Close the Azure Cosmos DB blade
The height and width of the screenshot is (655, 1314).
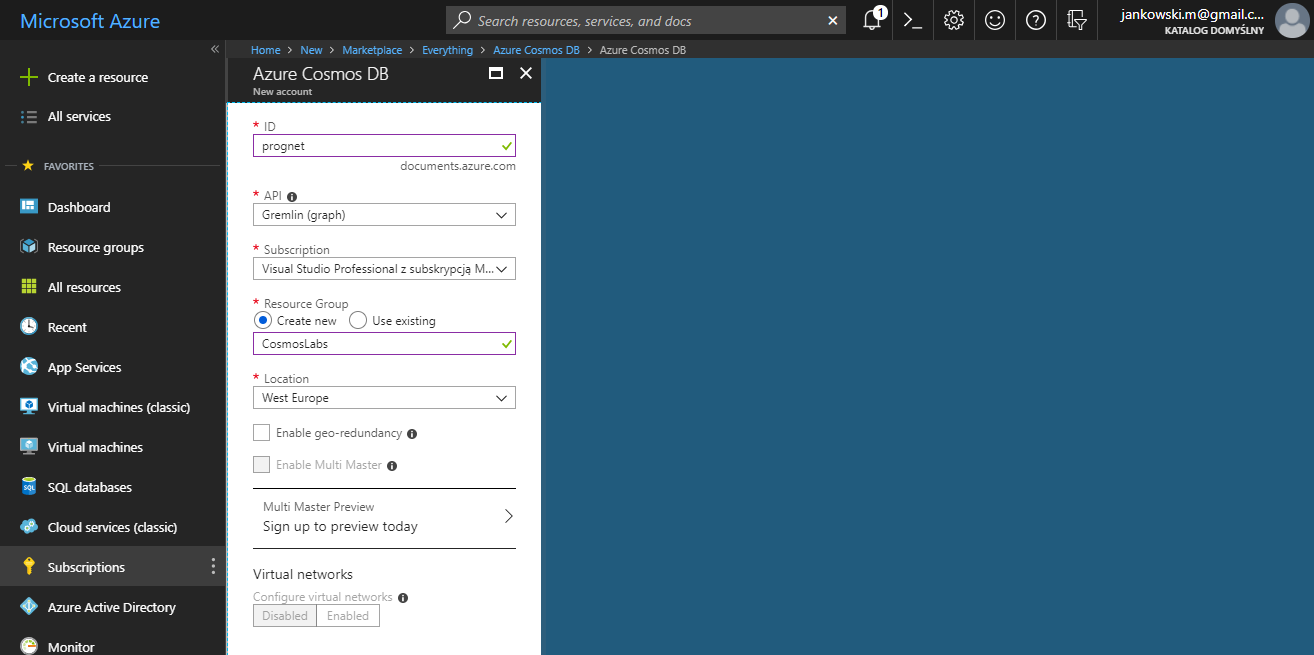click(526, 73)
